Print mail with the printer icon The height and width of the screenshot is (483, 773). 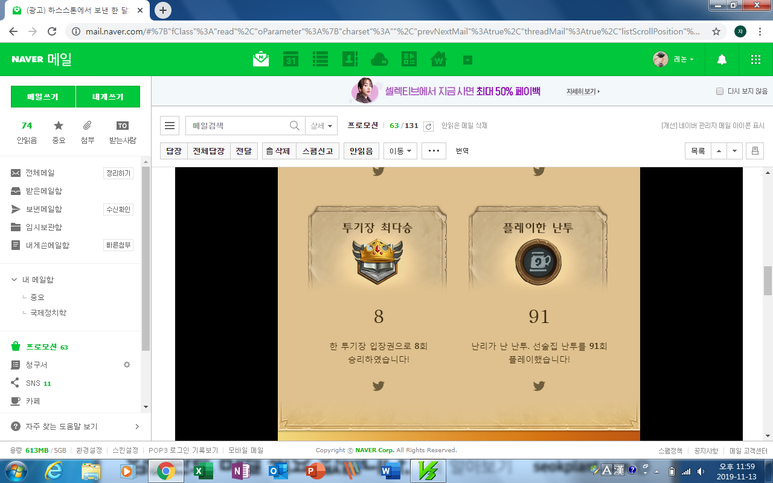[755, 151]
